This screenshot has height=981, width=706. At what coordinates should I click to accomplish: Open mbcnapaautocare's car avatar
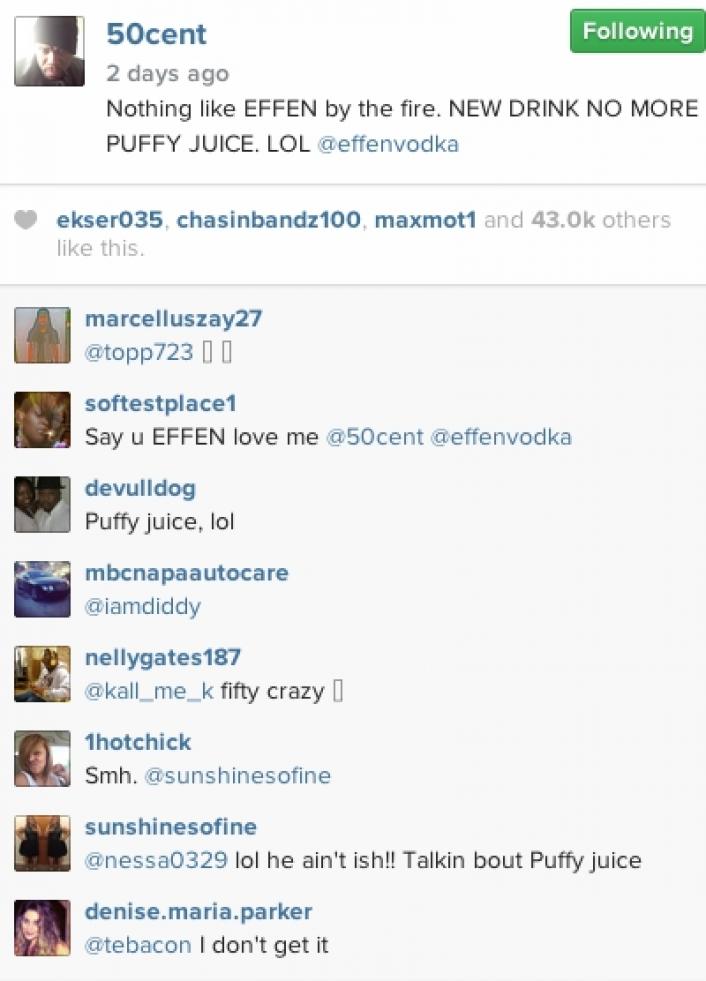pyautogui.click(x=43, y=589)
